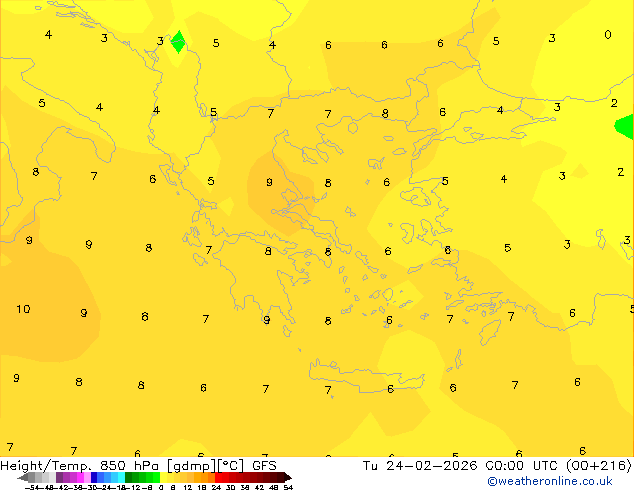Click the temperature value 10 on the map

click(23, 309)
